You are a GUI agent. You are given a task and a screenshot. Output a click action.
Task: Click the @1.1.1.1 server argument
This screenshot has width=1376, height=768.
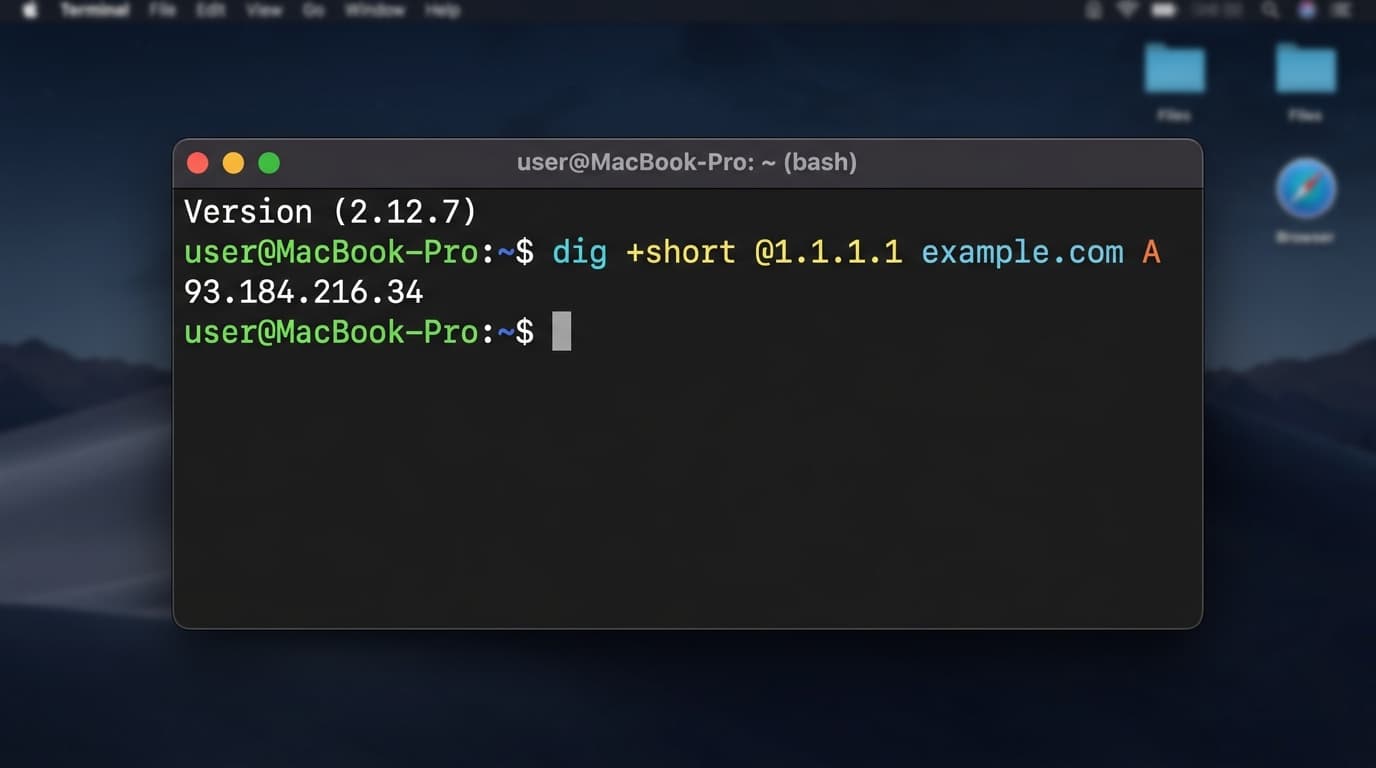click(829, 252)
